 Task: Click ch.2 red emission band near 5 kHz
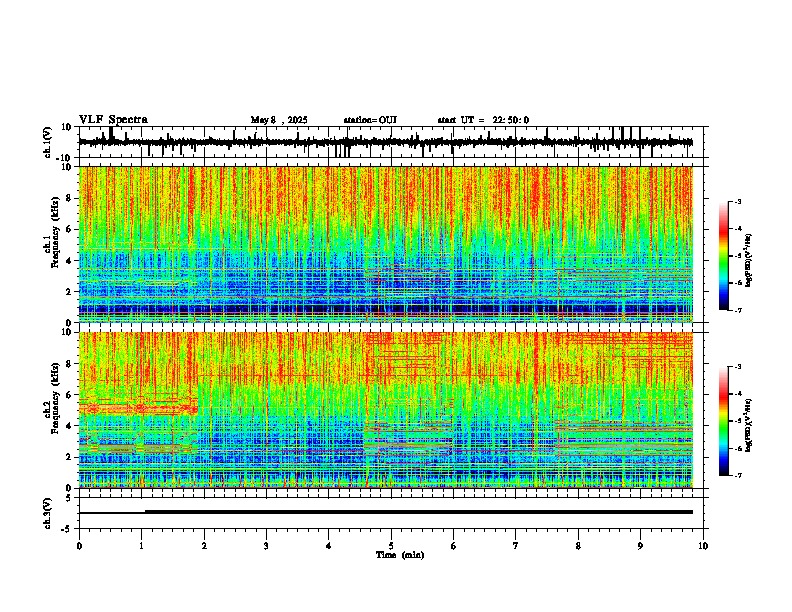coord(138,408)
